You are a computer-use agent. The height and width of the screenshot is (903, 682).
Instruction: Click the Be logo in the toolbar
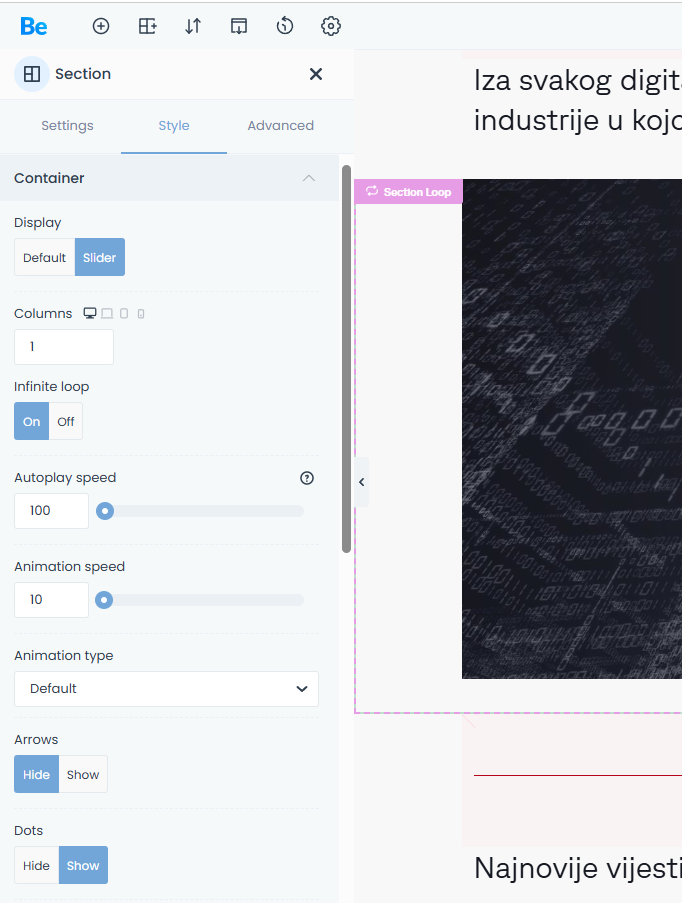tap(34, 26)
